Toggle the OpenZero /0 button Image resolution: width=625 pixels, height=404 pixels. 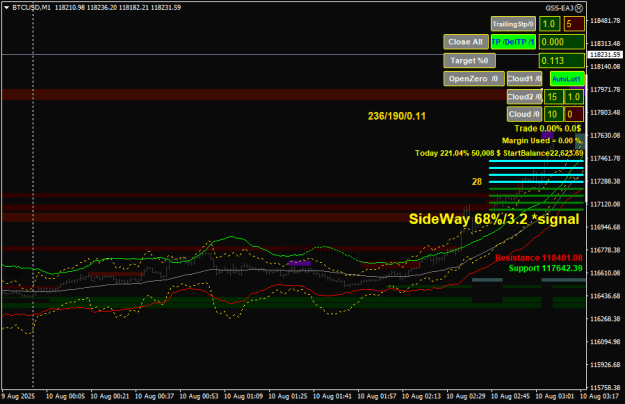pyautogui.click(x=474, y=78)
